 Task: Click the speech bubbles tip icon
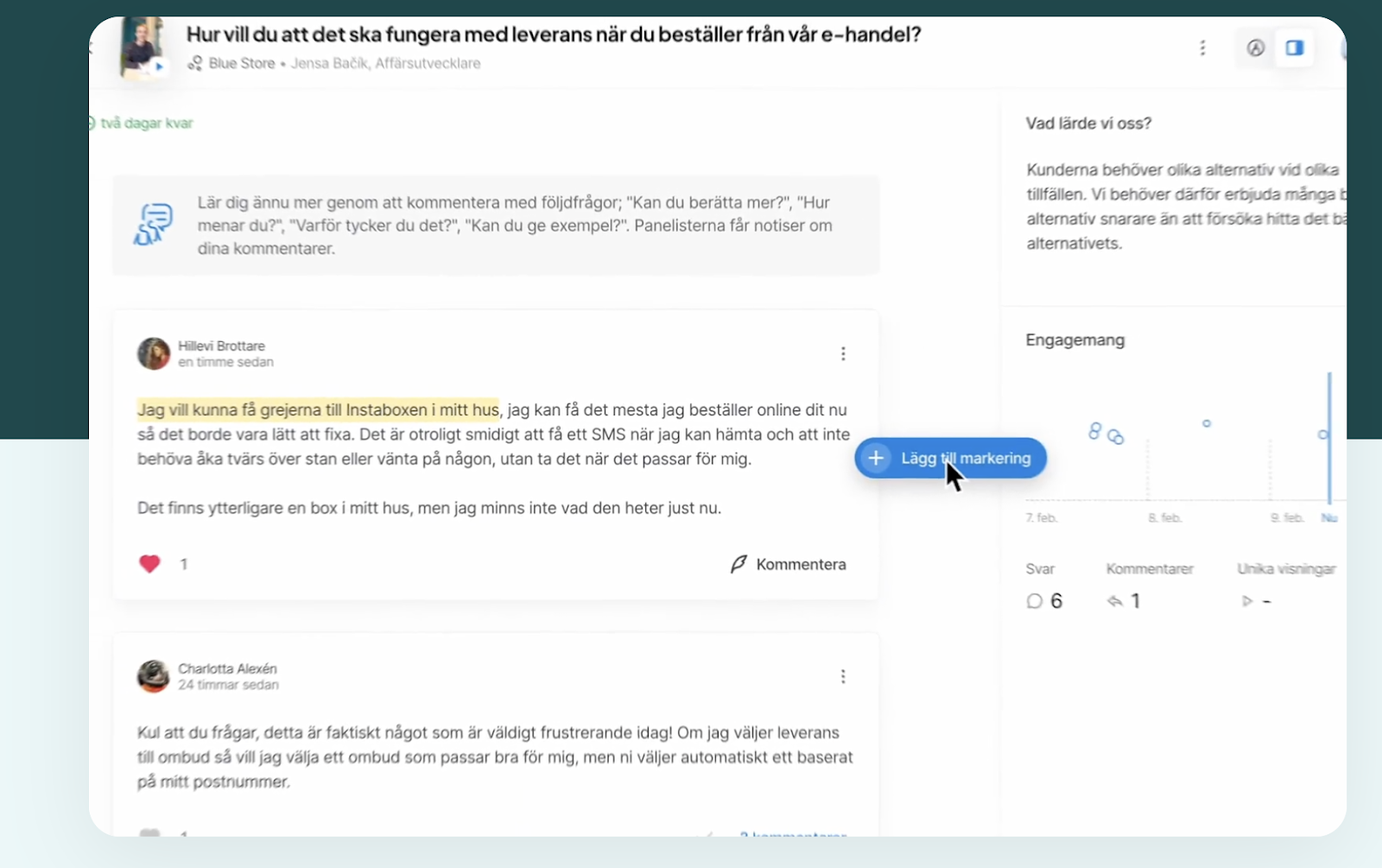pos(154,225)
